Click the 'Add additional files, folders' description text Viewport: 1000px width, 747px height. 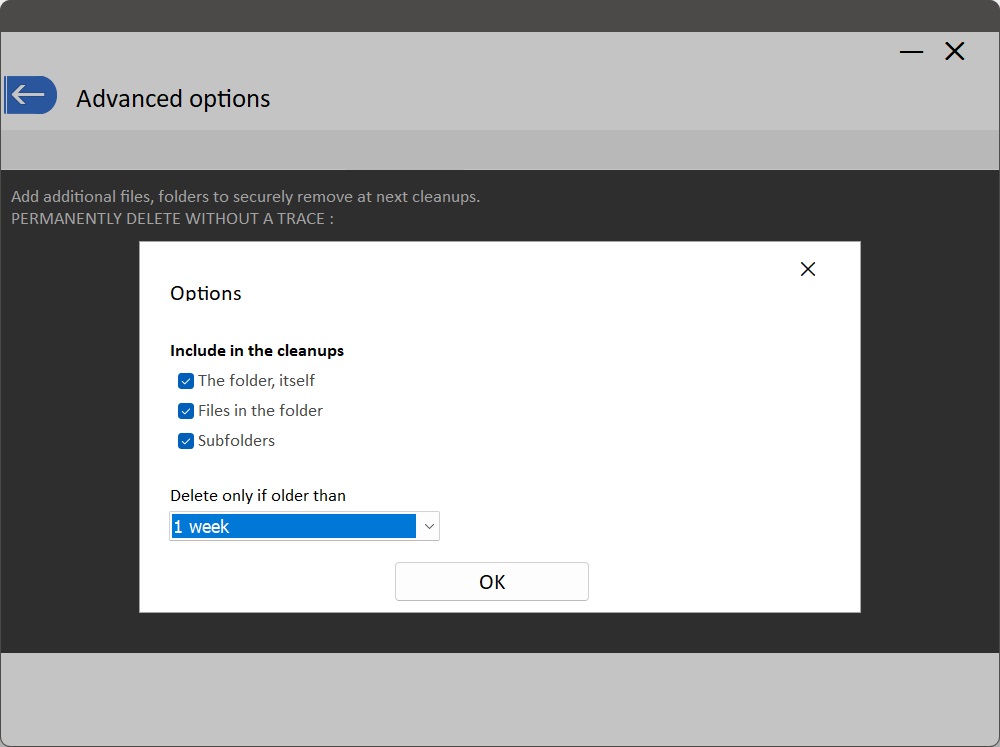pos(245,197)
